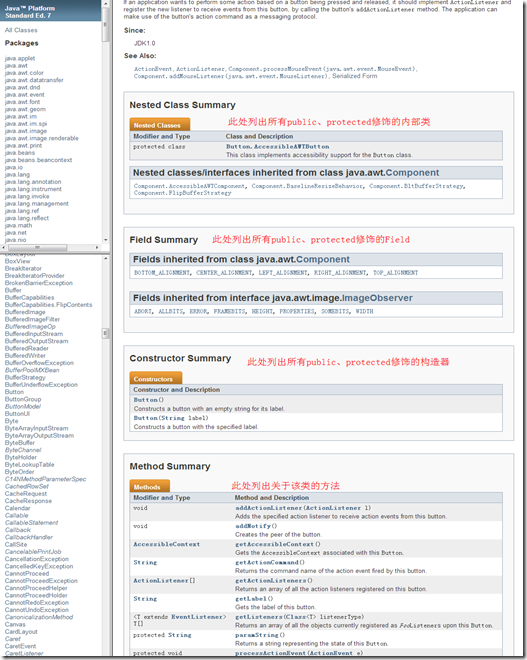Open Component.BaselineResizeBehavior link

307,186
